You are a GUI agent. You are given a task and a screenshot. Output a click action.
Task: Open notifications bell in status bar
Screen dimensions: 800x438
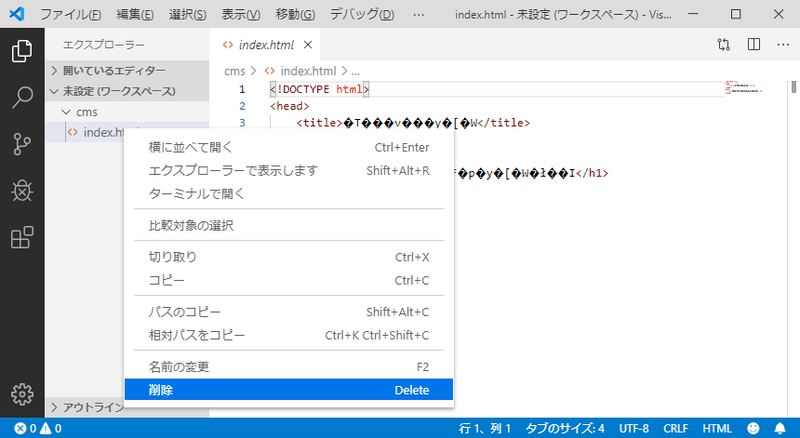click(780, 428)
